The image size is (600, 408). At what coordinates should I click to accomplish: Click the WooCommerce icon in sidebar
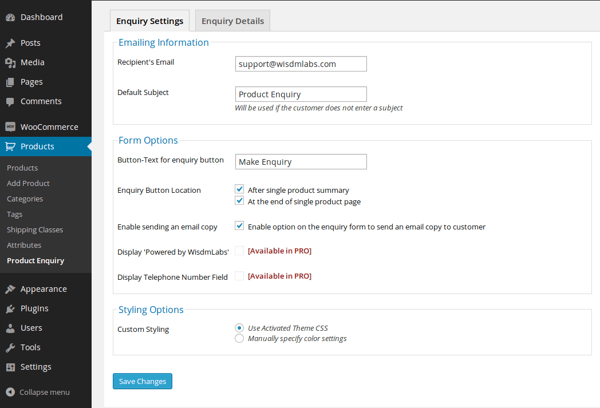click(x=10, y=127)
